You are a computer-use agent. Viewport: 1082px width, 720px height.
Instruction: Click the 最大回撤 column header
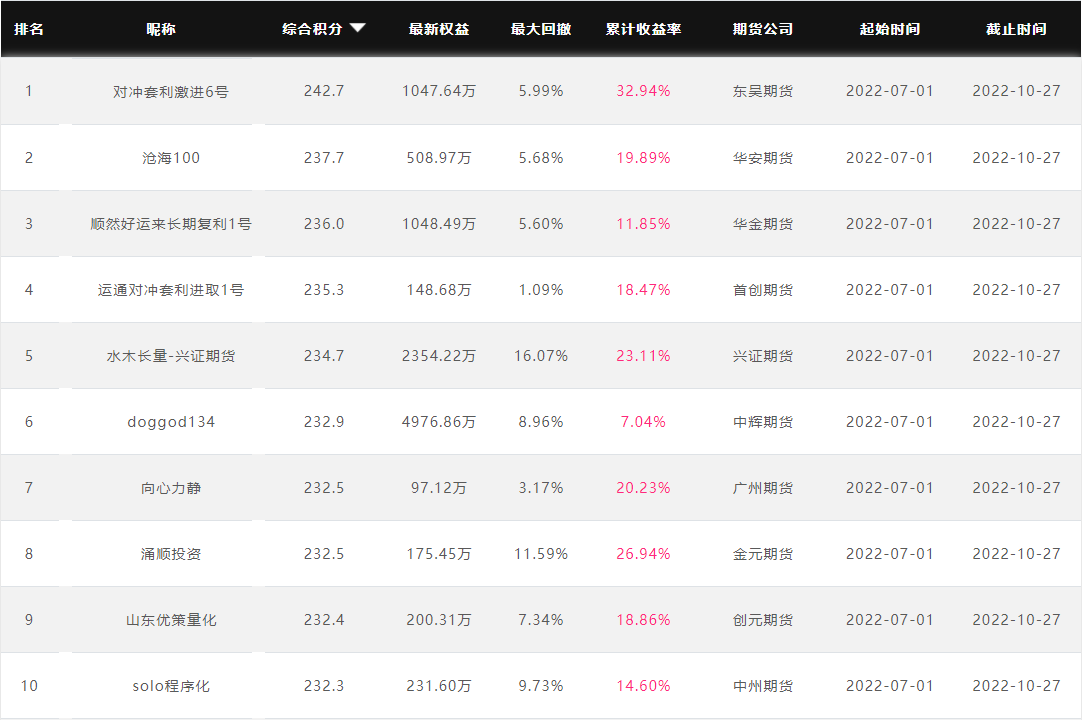541,29
